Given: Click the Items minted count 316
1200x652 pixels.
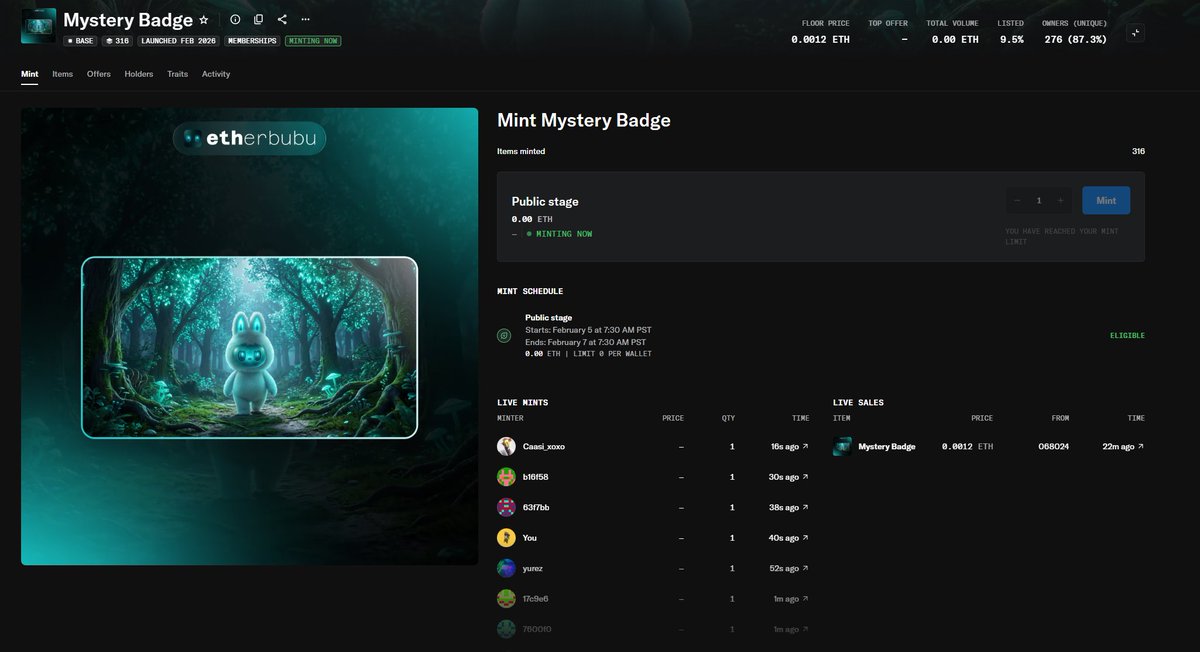Looking at the screenshot, I should [1138, 152].
